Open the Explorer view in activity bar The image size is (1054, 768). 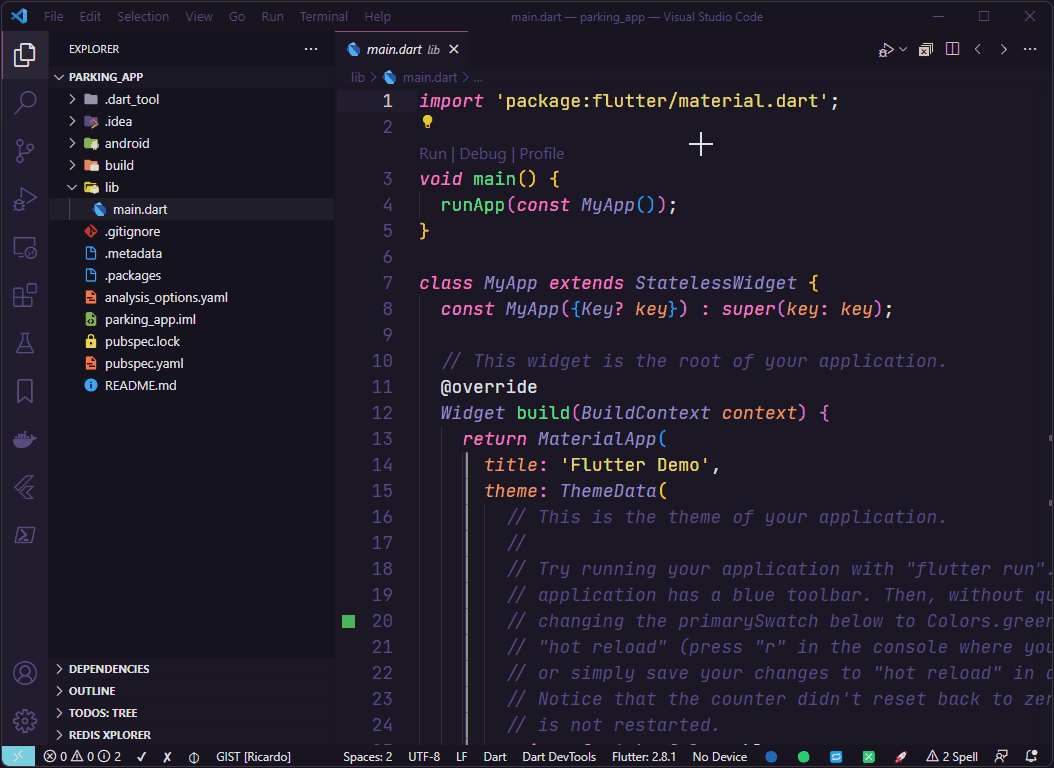coord(24,54)
